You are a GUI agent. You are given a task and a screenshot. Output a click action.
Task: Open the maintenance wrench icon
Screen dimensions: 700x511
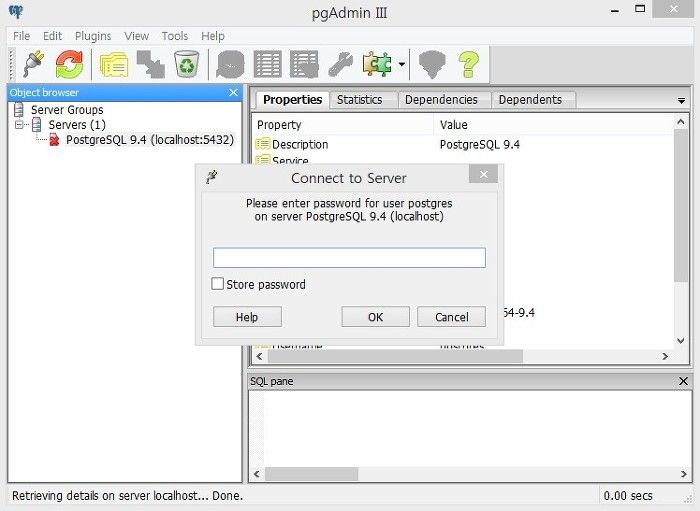click(341, 65)
